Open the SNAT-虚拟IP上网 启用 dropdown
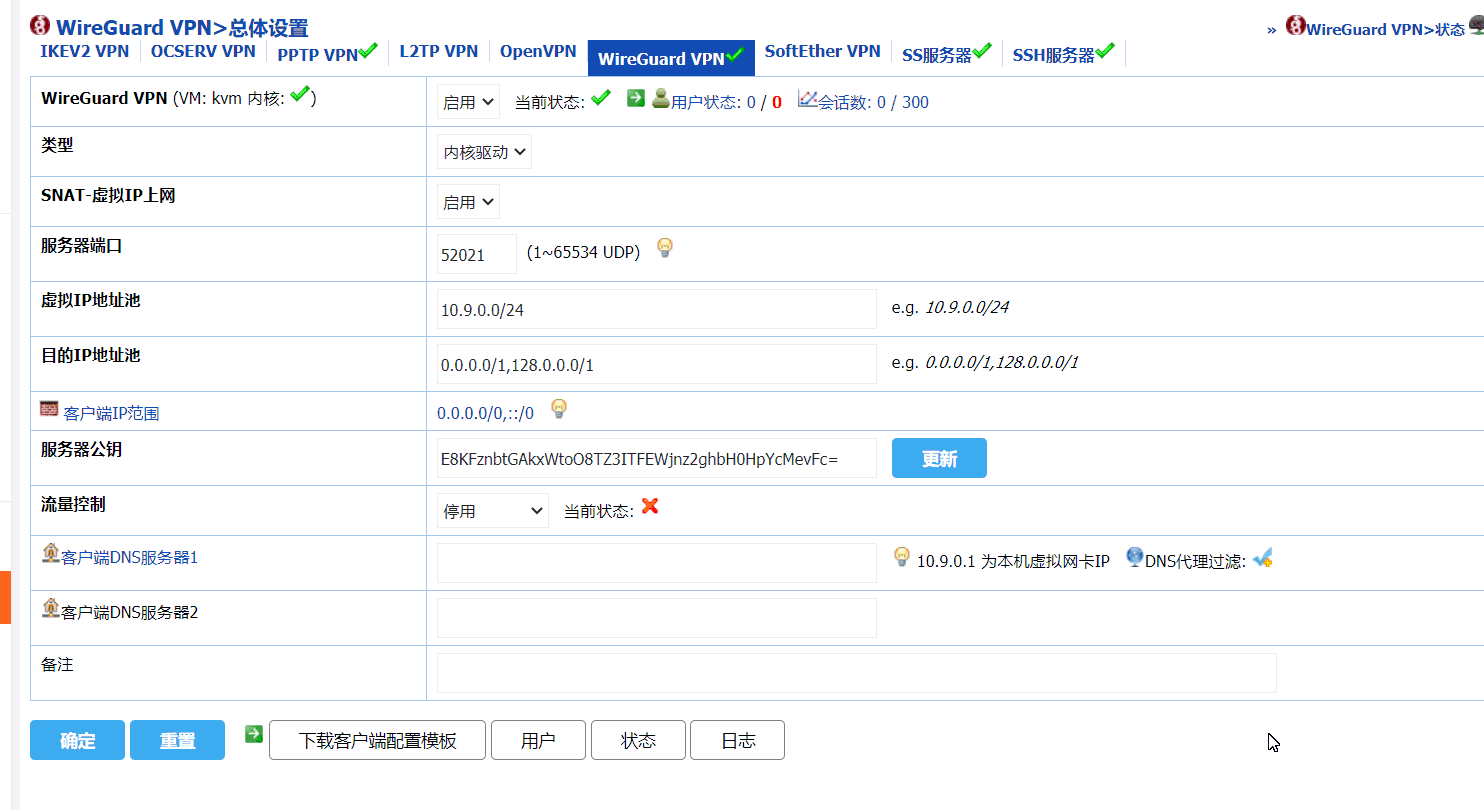Screen dimensions: 1484x810 click(468, 202)
